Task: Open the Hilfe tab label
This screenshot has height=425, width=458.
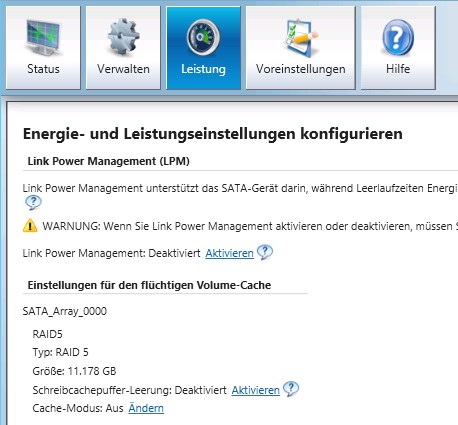Action: pyautogui.click(x=398, y=69)
